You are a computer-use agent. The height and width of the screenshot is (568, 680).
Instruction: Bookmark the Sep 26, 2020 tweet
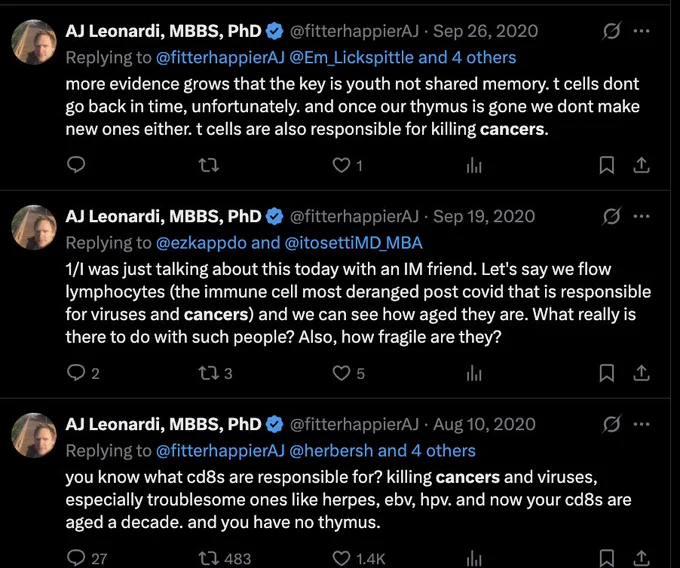[606, 165]
